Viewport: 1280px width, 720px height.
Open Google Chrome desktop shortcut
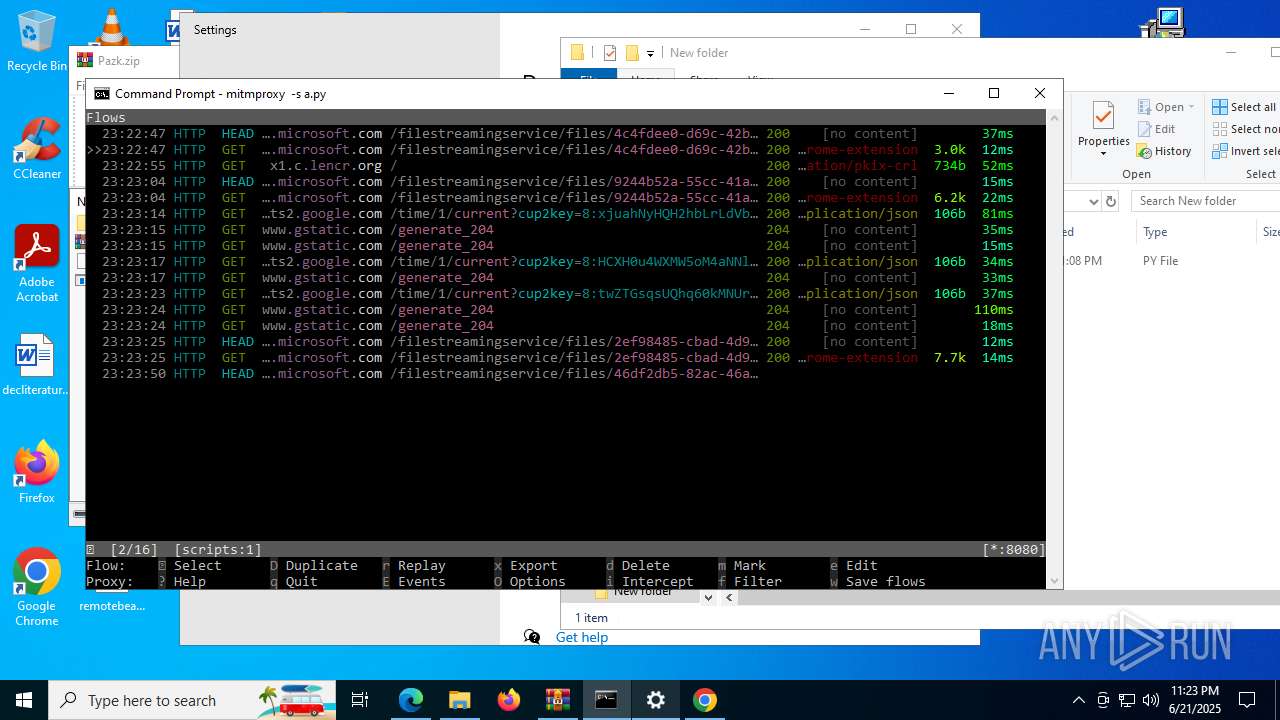point(37,587)
